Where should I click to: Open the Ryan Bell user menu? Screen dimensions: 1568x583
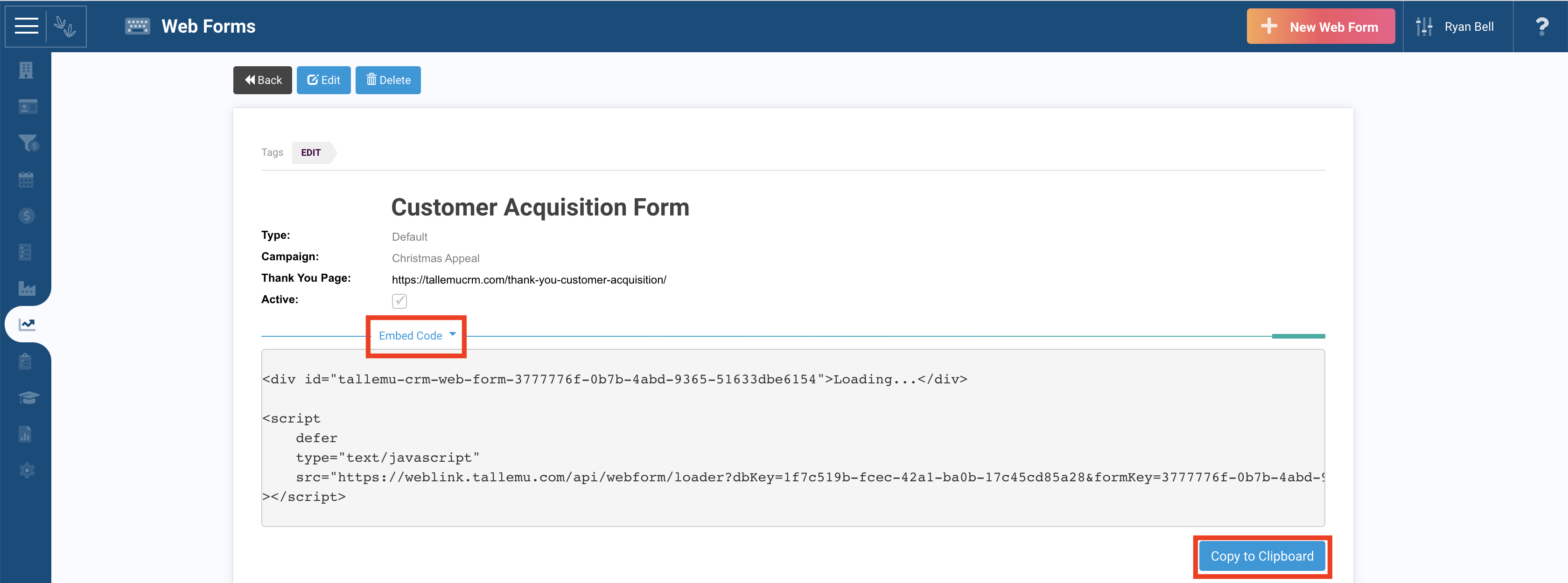pyautogui.click(x=1456, y=27)
